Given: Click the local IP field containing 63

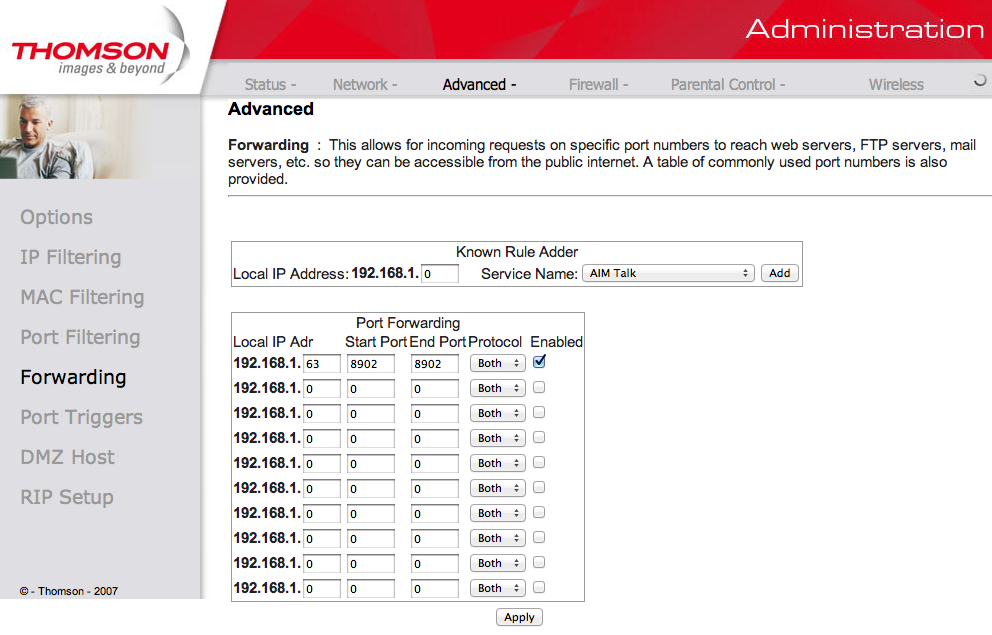Looking at the screenshot, I should point(321,364).
